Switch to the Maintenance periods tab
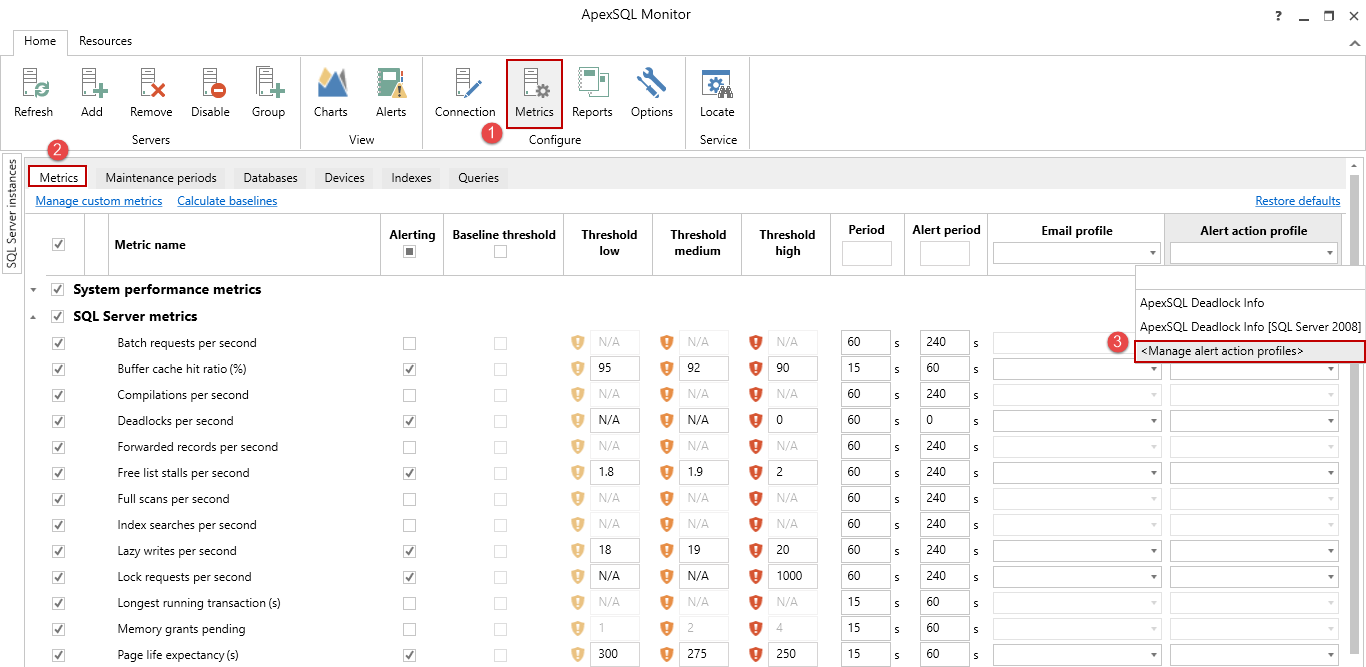Viewport: 1366px width, 667px height. click(161, 178)
